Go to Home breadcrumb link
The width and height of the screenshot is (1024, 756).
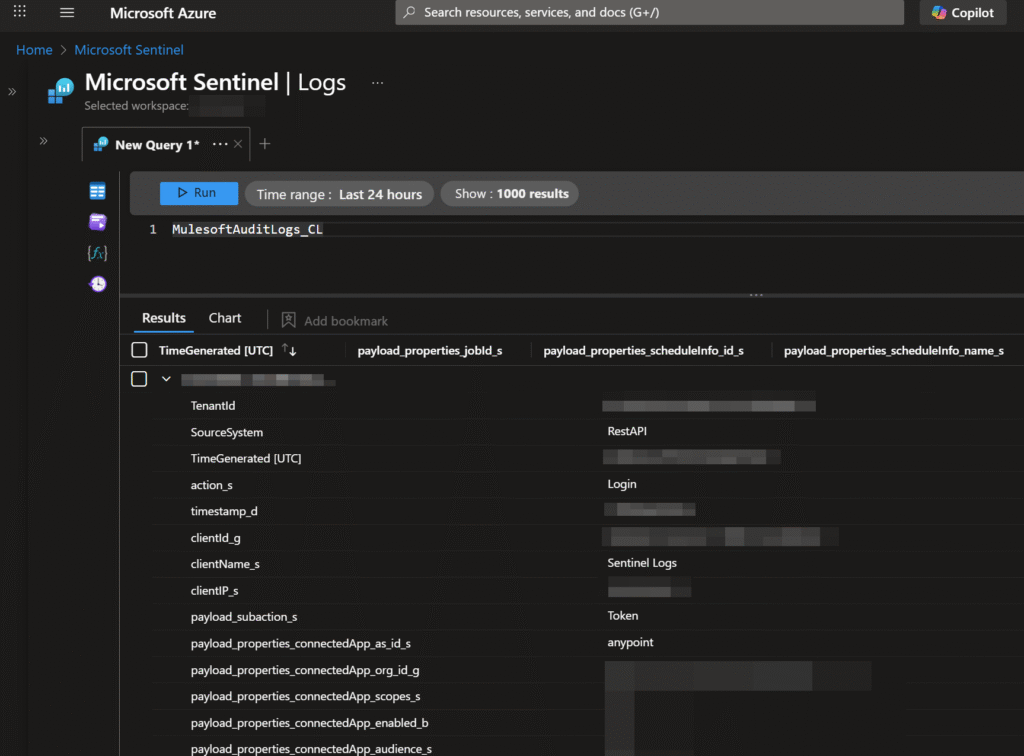pyautogui.click(x=34, y=49)
